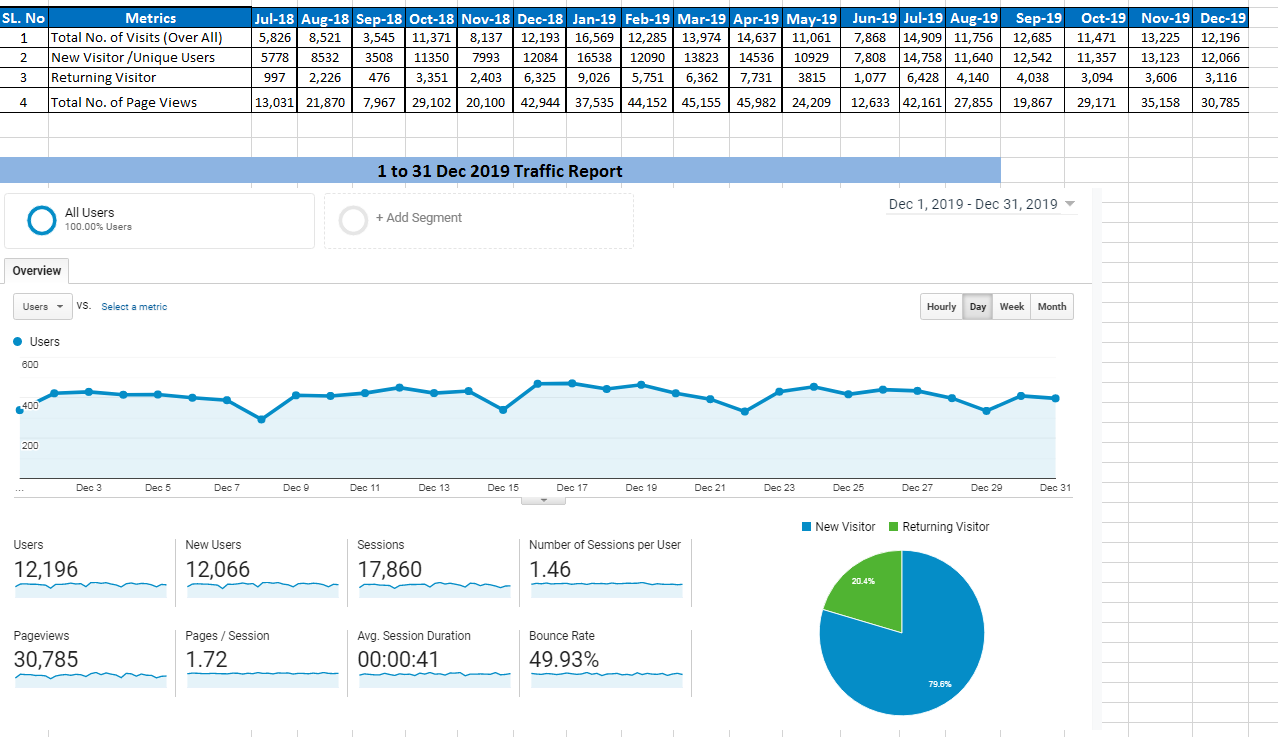Click the New Users sparkline under 12,066
Image resolution: width=1278 pixels, height=737 pixels.
[263, 589]
